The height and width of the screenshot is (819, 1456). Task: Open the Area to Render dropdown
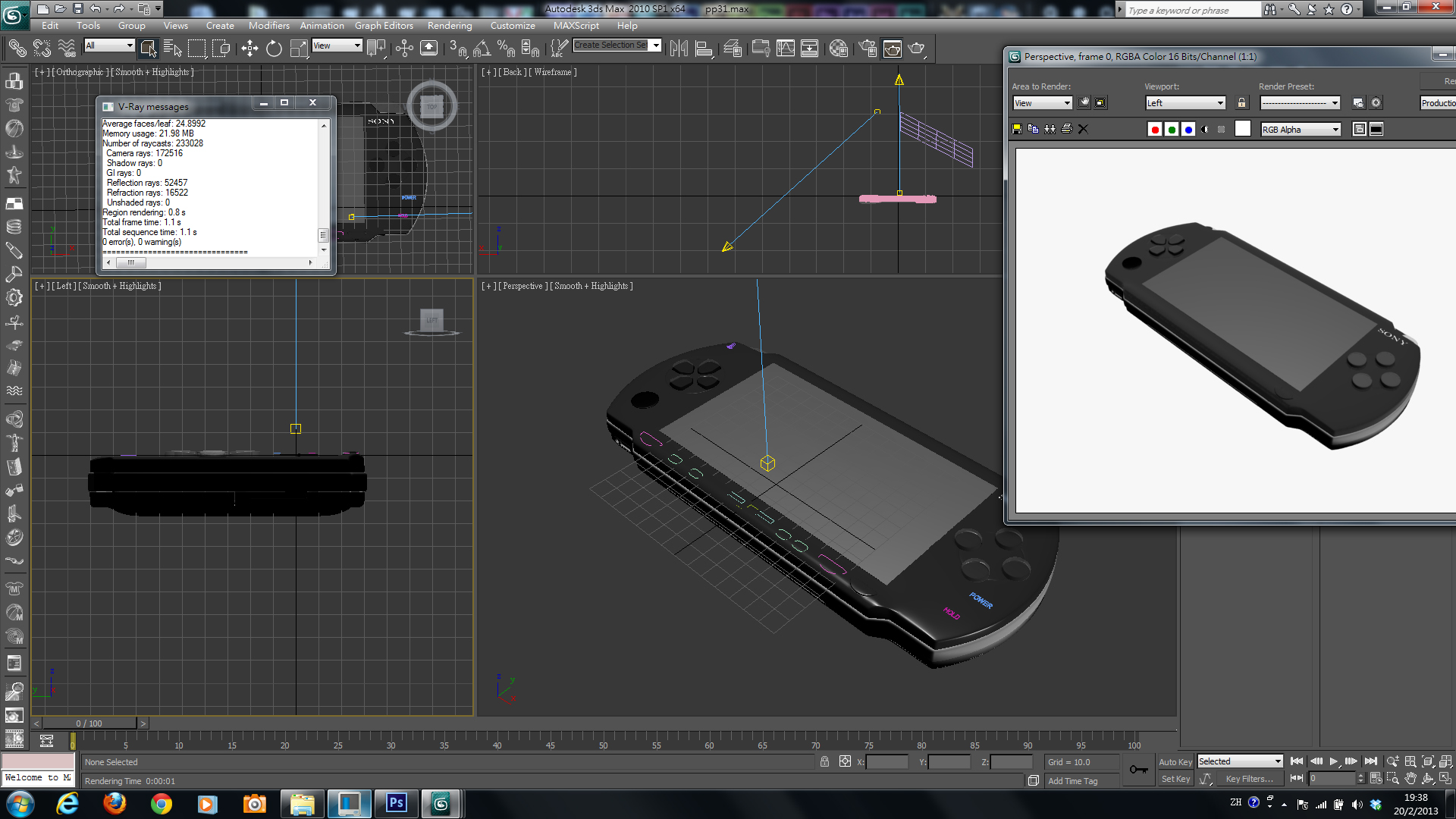(1042, 102)
